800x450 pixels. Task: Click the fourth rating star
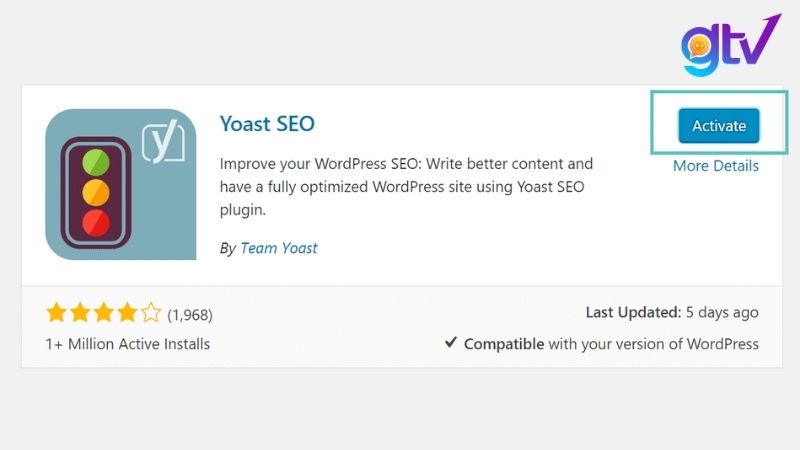127,314
